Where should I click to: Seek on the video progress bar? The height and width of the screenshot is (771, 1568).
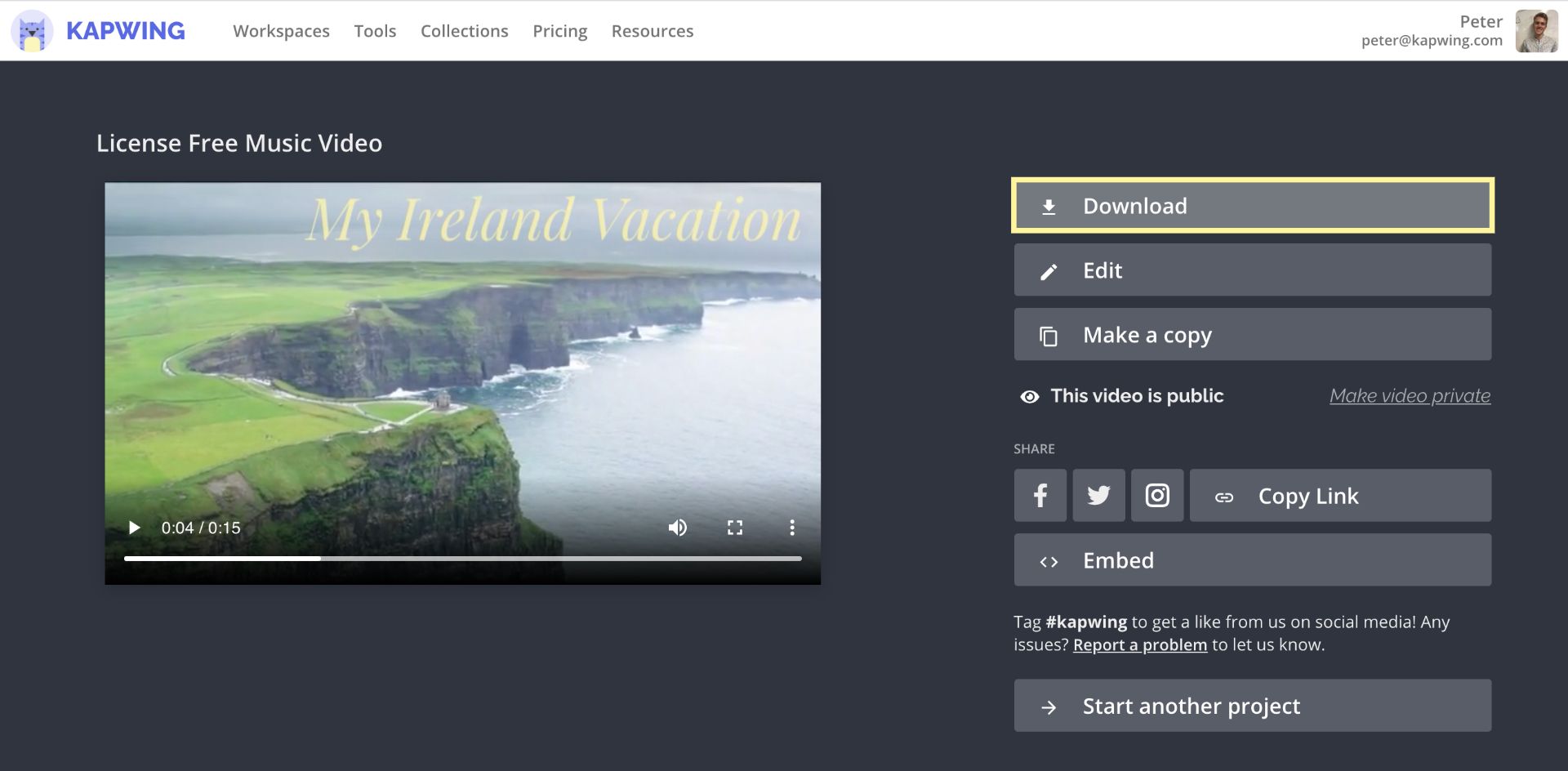(x=462, y=559)
